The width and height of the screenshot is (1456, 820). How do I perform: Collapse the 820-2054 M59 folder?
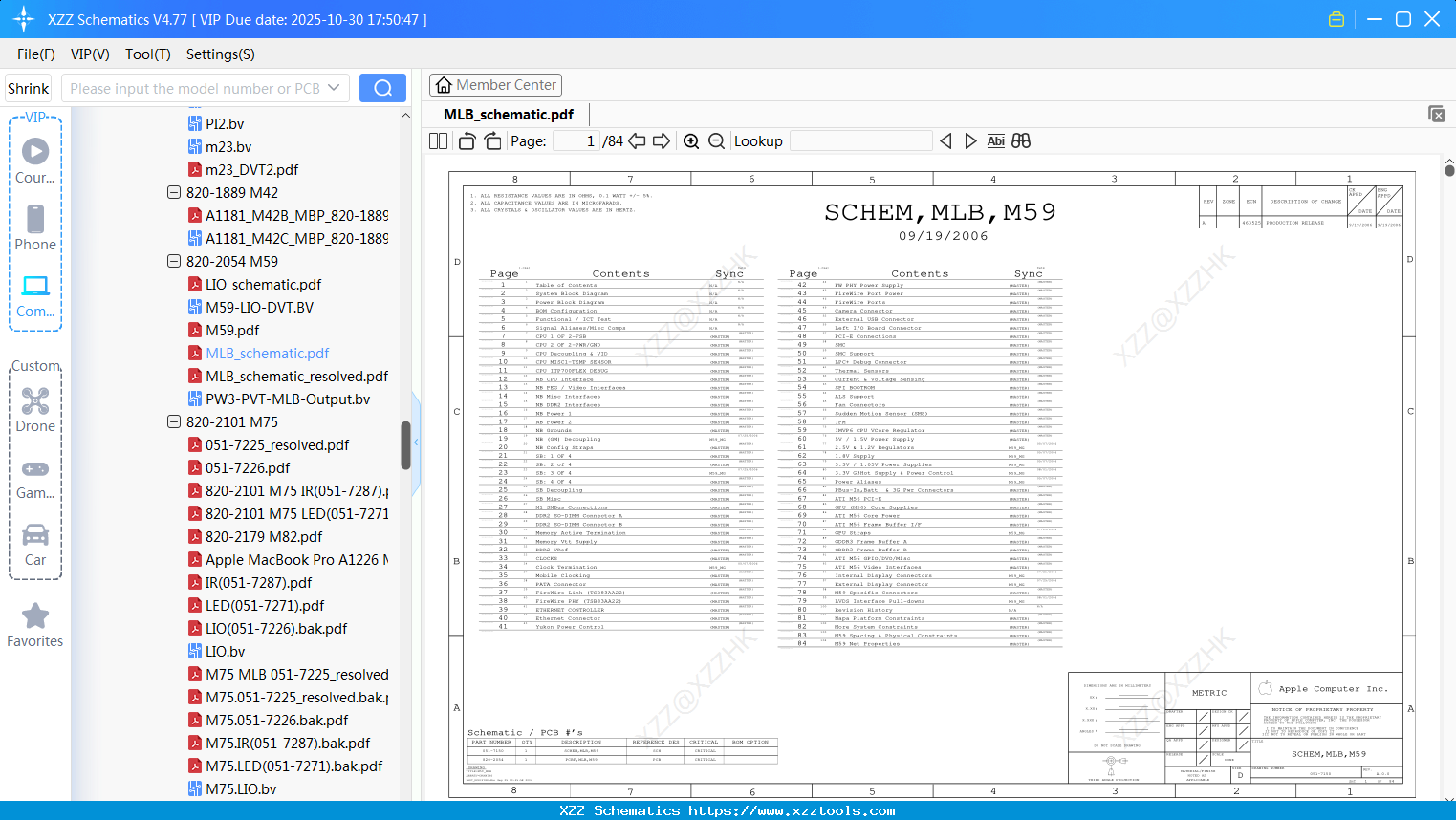pyautogui.click(x=174, y=261)
